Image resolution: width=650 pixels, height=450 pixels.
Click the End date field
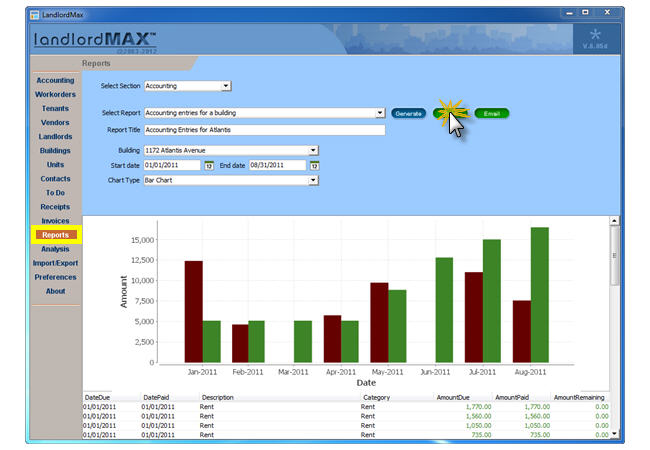(278, 165)
